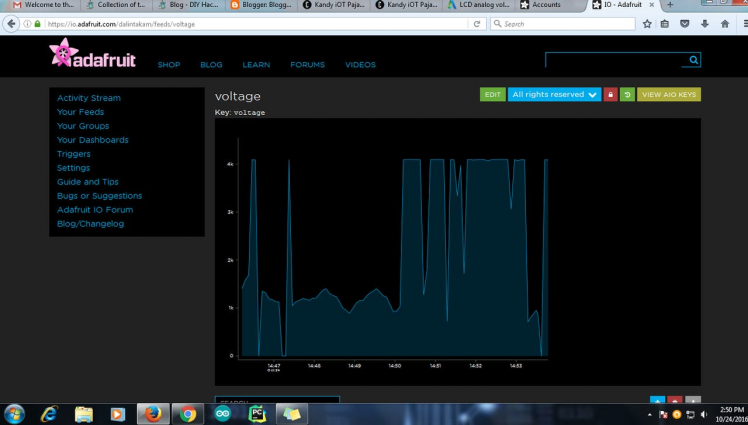Click the Adafruit search magnifier icon
The image size is (748, 425).
click(694, 60)
